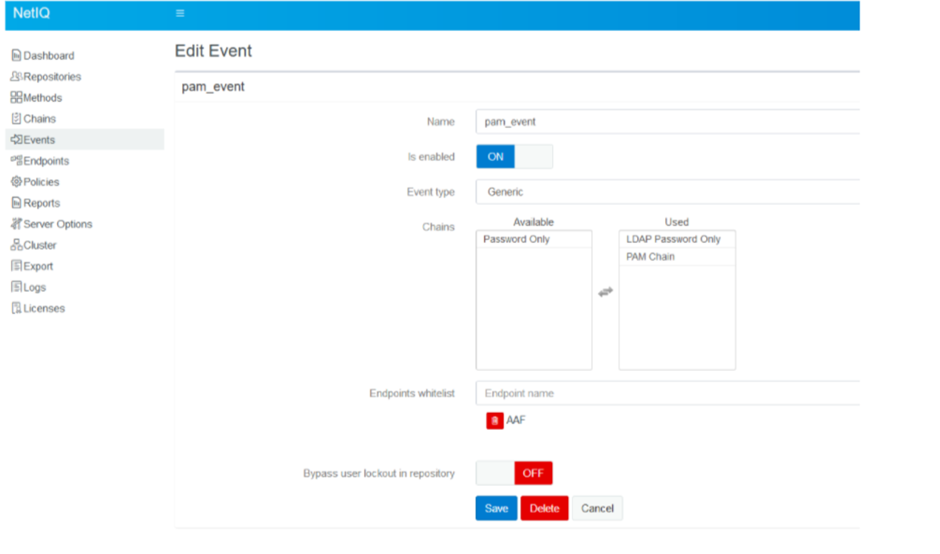Click the Endpoints icon in sidebar

pos(16,160)
